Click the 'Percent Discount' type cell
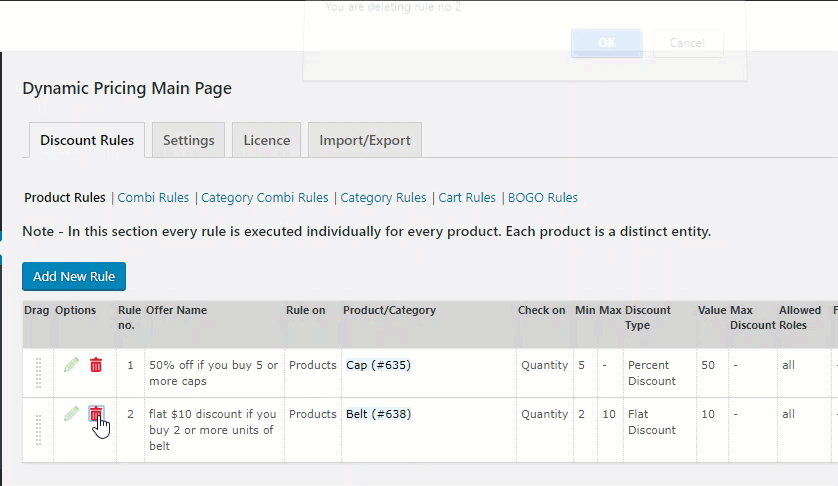838x486 pixels. 651,373
